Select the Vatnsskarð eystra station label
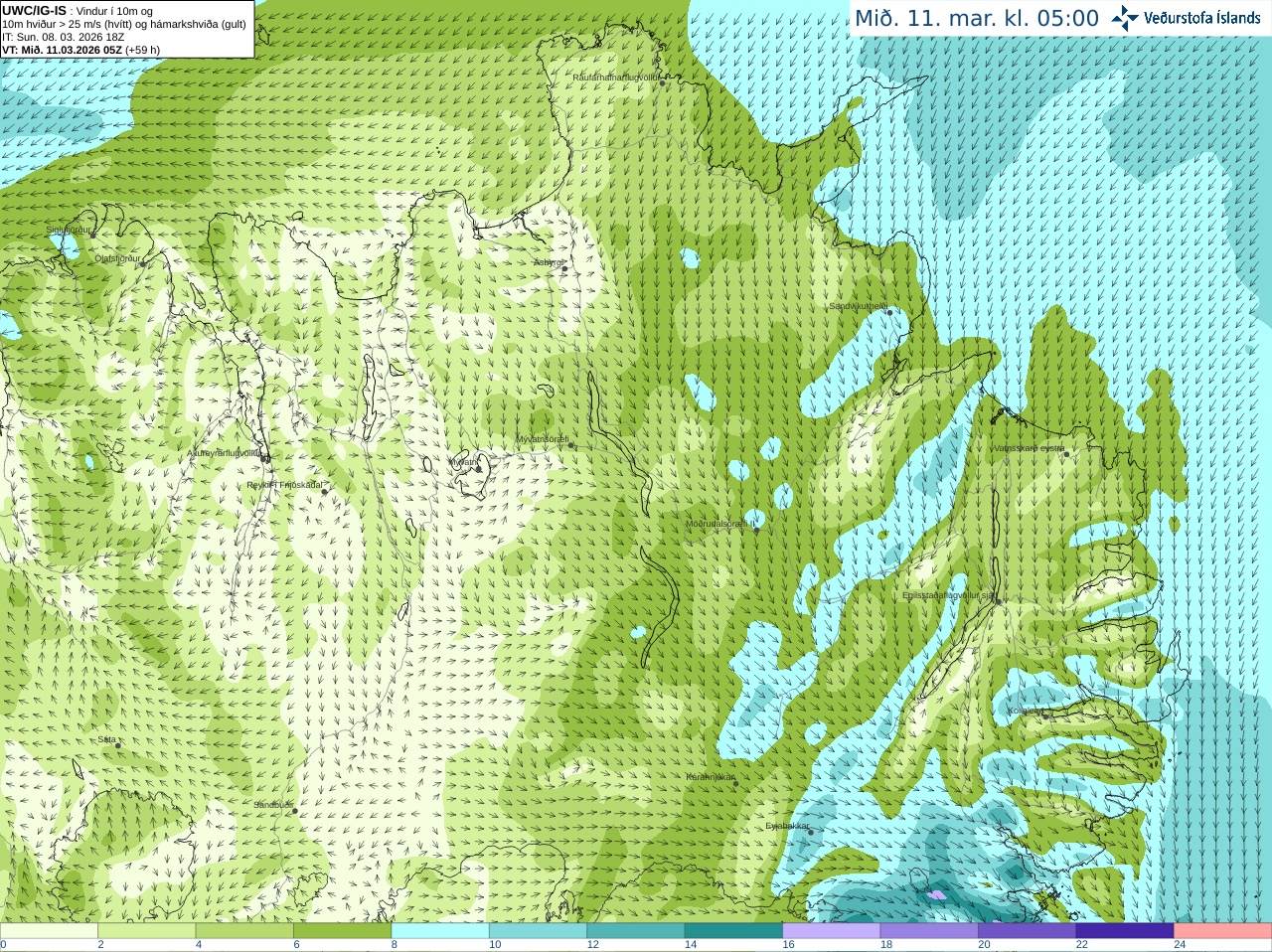The width and height of the screenshot is (1272, 952). (x=1029, y=448)
